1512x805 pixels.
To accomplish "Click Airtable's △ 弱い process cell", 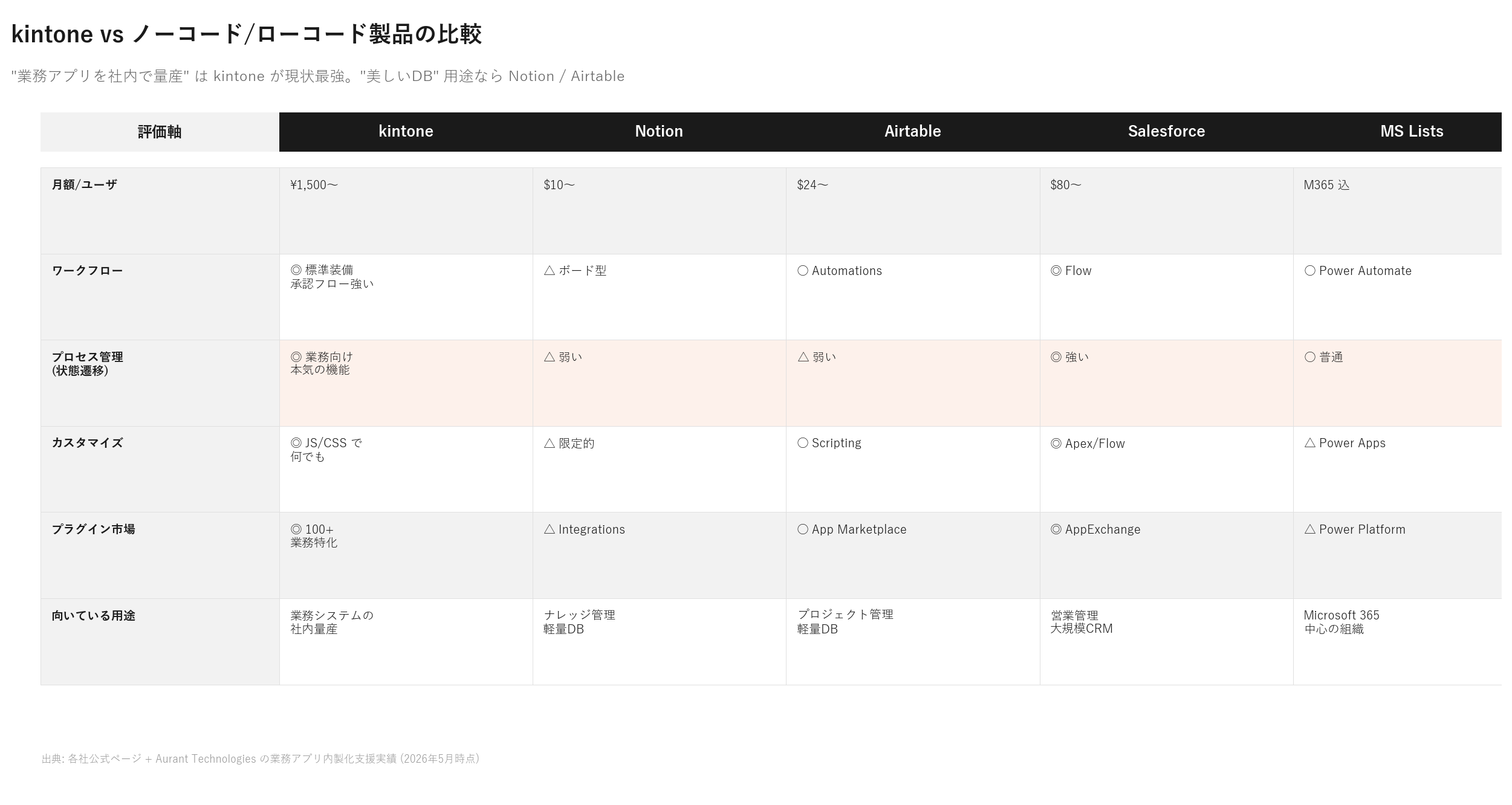I will coord(913,383).
